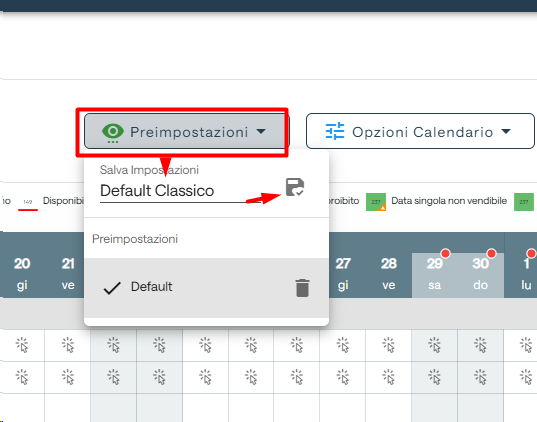Click the cursor icon under day 20
537x422 pixels.
point(22,345)
